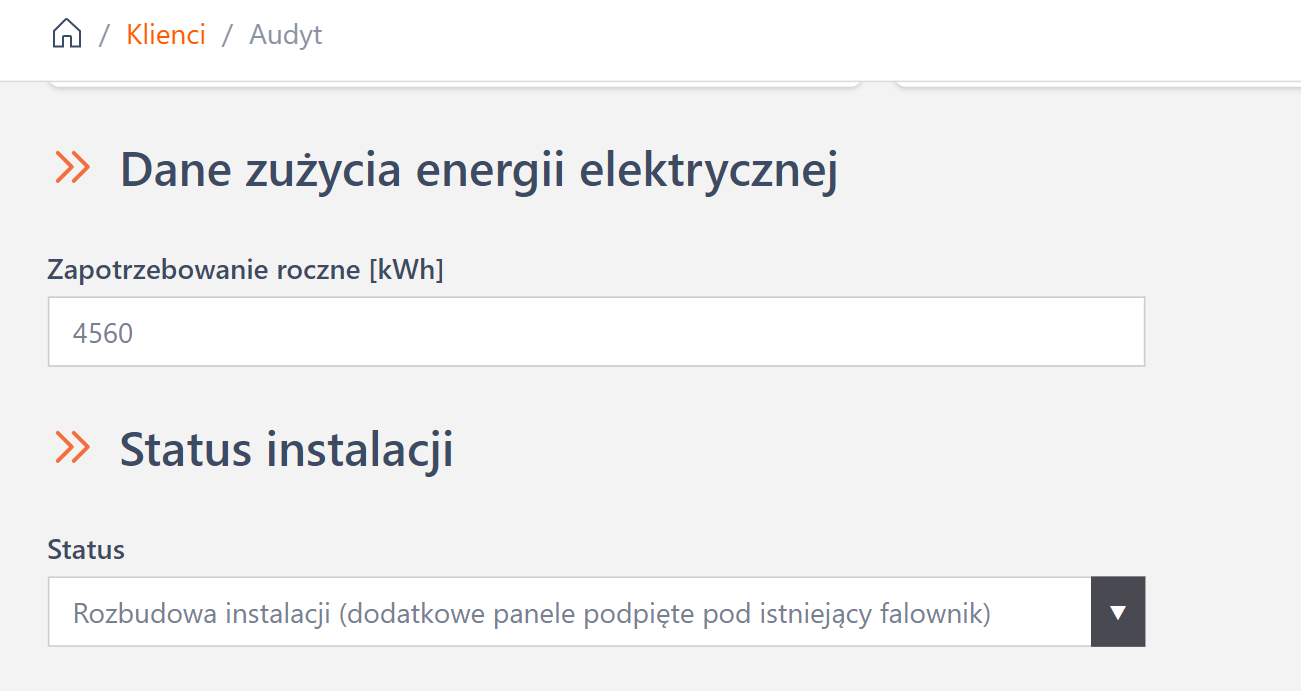This screenshot has height=691, width=1301.
Task: Click double-chevron icon beside energy data heading
Action: (x=73, y=168)
